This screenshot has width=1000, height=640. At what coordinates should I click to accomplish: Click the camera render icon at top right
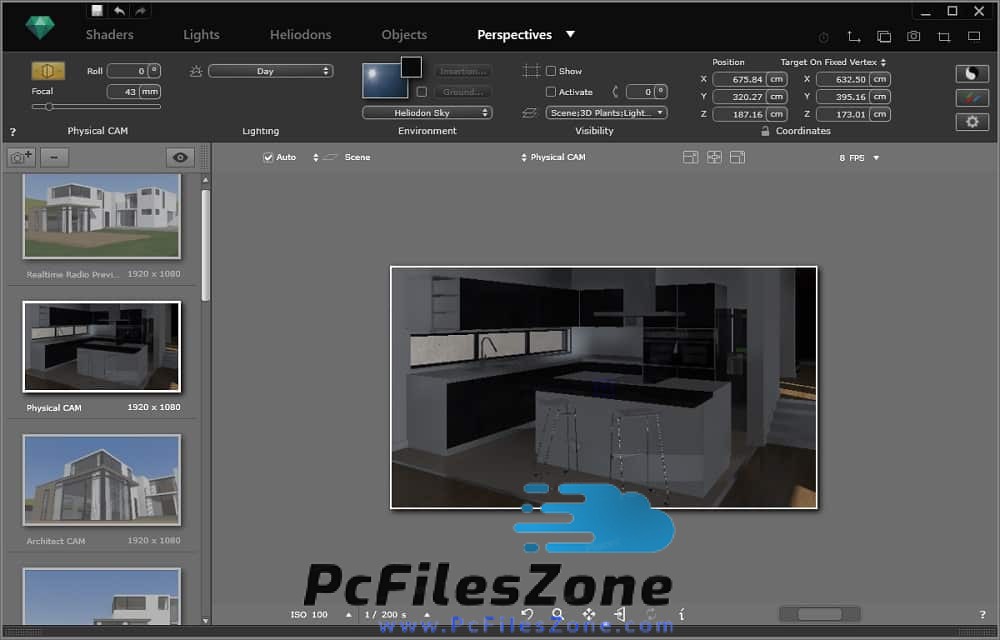point(913,36)
